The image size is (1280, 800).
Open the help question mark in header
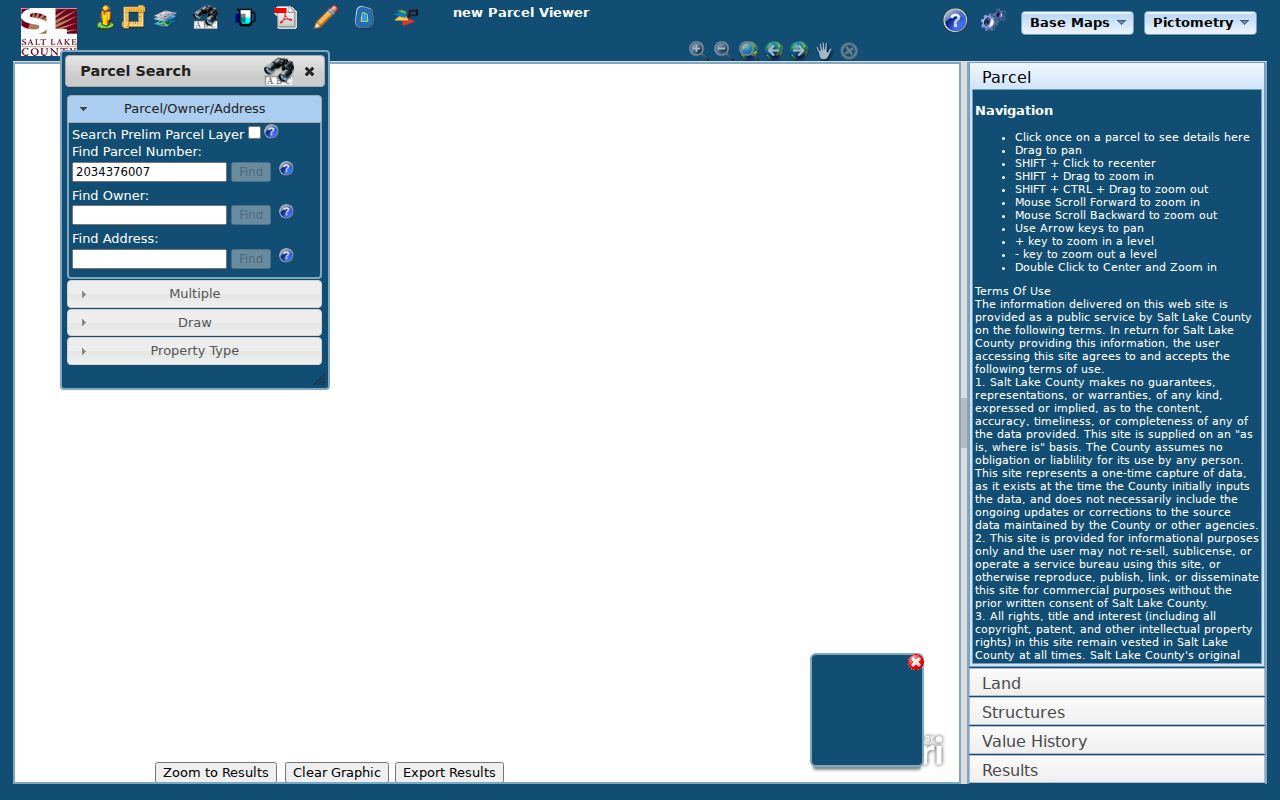click(955, 21)
